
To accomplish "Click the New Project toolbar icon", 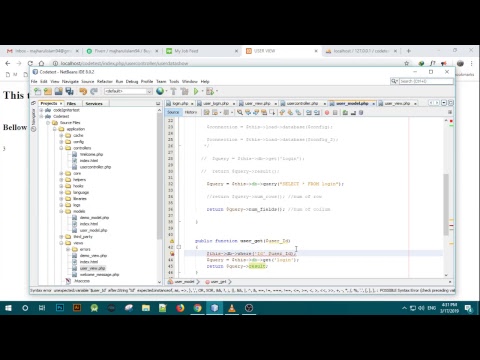I will point(48,91).
